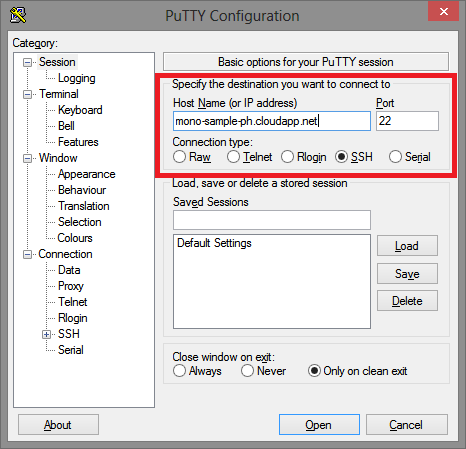
Task: Collapse the Connection category
Action: point(27,254)
